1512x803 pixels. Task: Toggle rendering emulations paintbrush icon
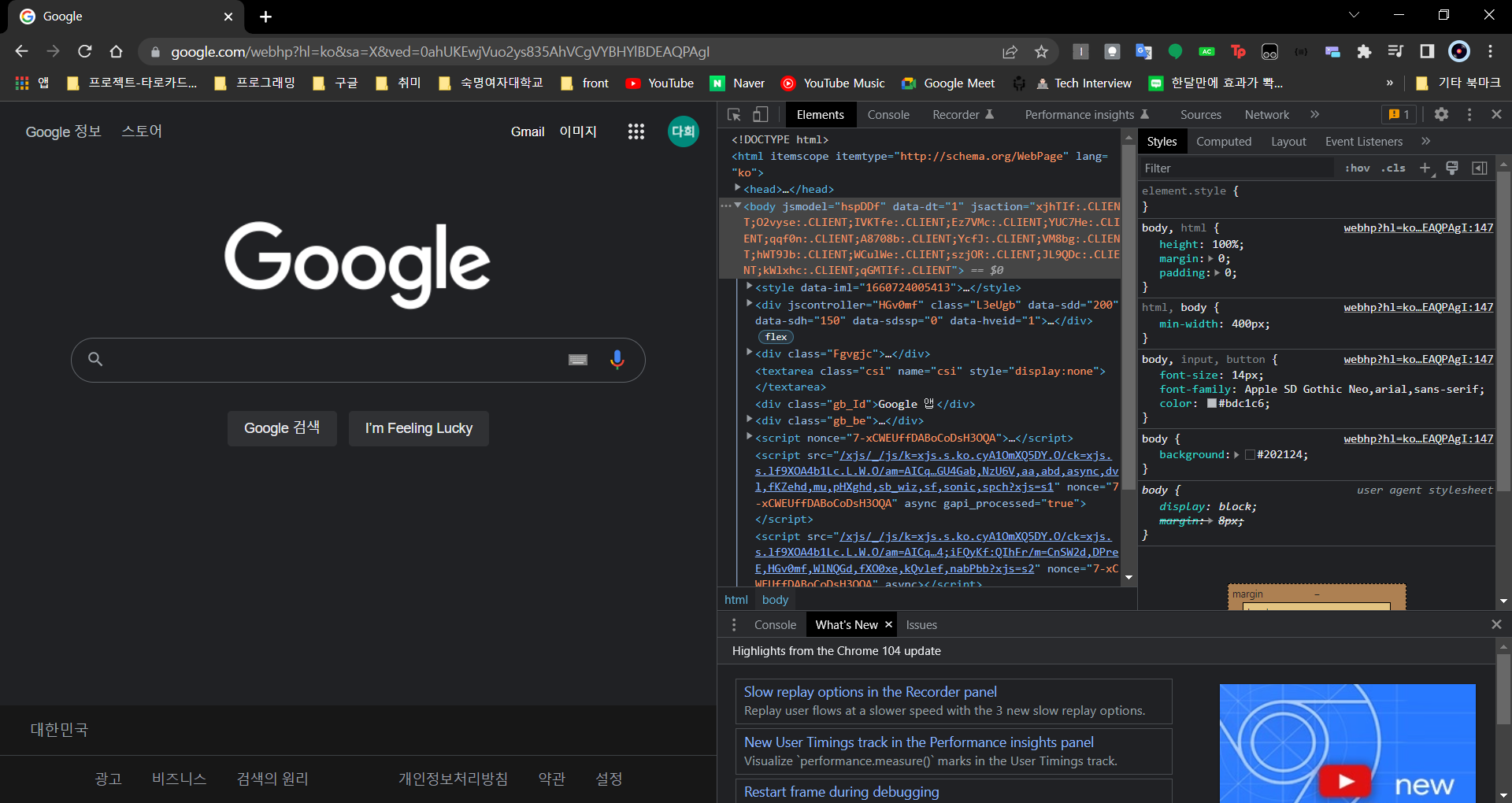1452,168
